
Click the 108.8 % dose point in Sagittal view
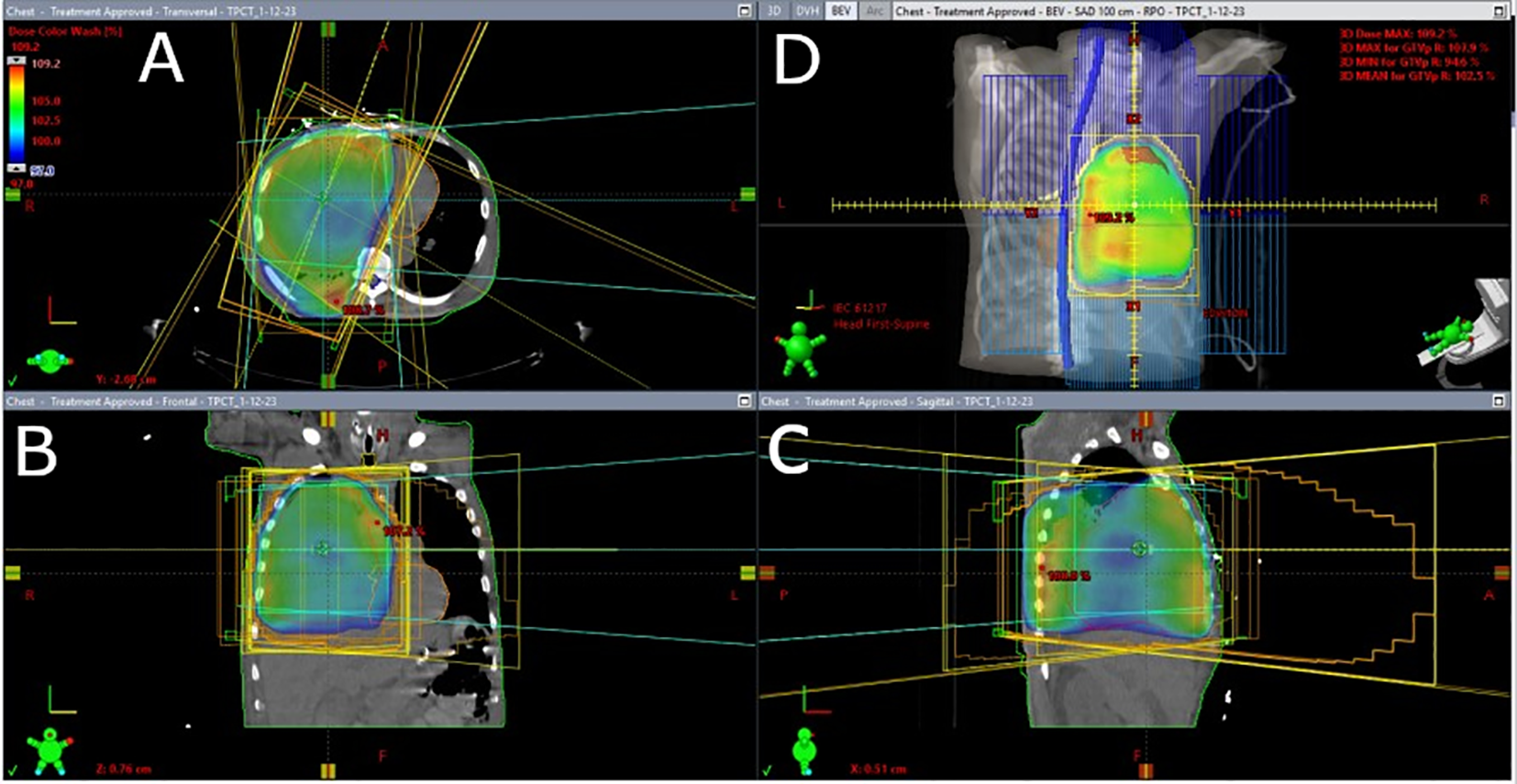pyautogui.click(x=1042, y=569)
